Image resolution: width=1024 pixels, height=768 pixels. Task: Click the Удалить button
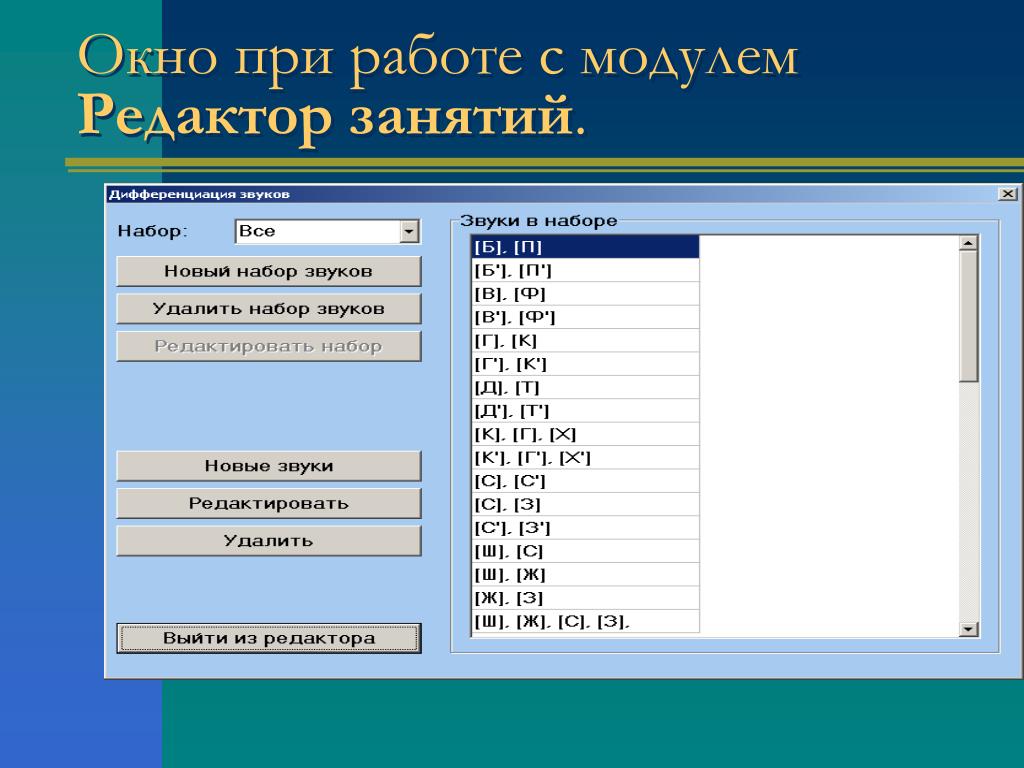point(268,541)
